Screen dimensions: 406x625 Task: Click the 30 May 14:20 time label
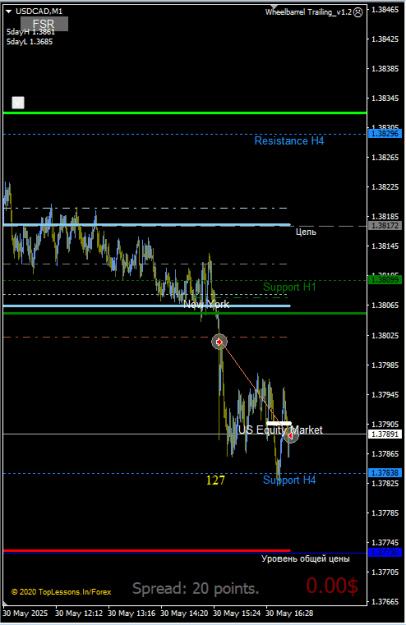pos(184,613)
